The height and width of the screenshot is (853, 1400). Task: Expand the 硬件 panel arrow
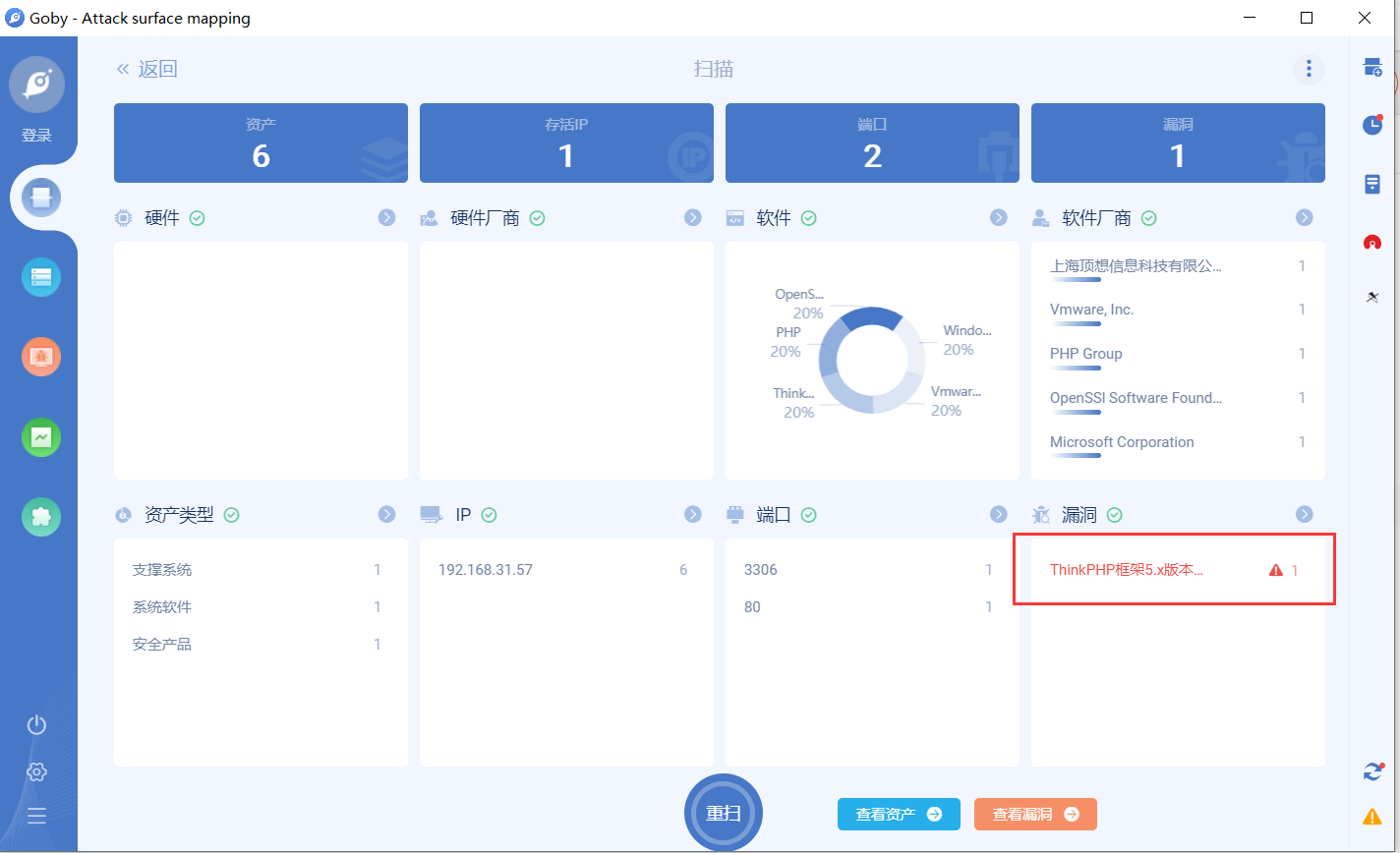(x=387, y=217)
